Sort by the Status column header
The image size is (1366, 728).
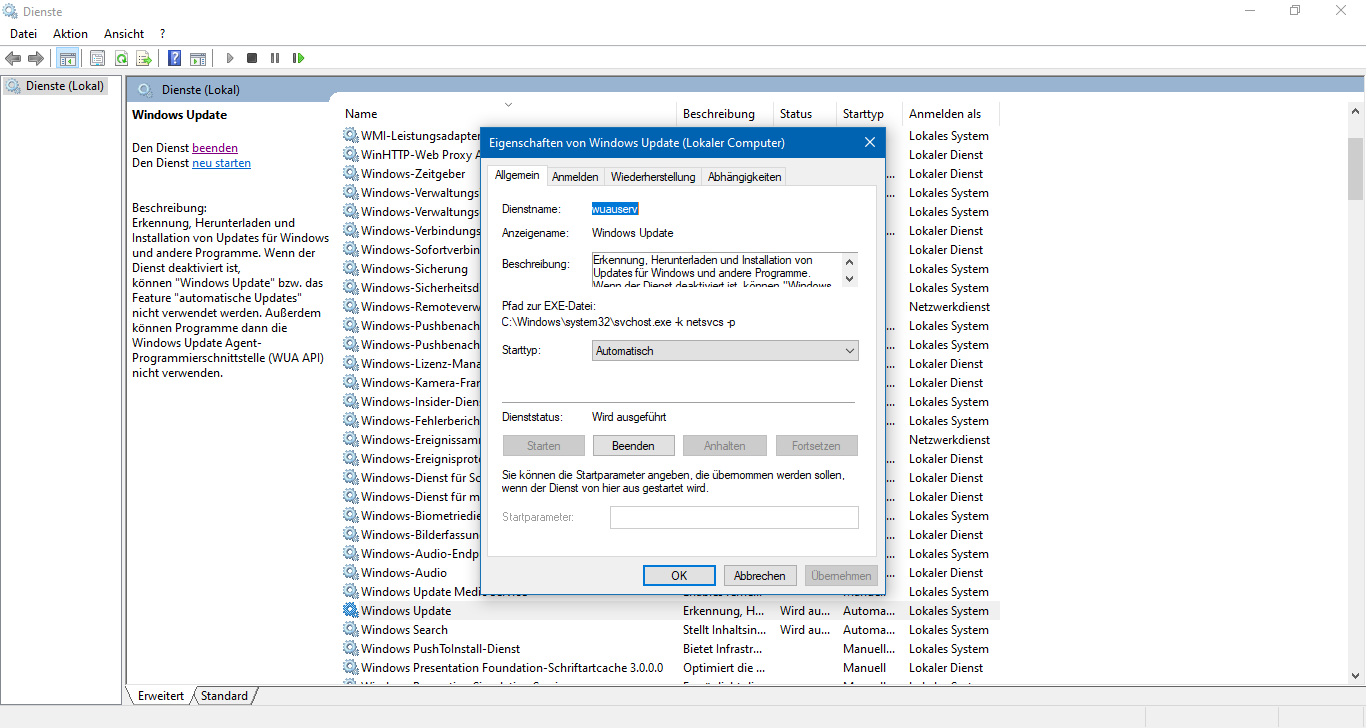(x=806, y=114)
